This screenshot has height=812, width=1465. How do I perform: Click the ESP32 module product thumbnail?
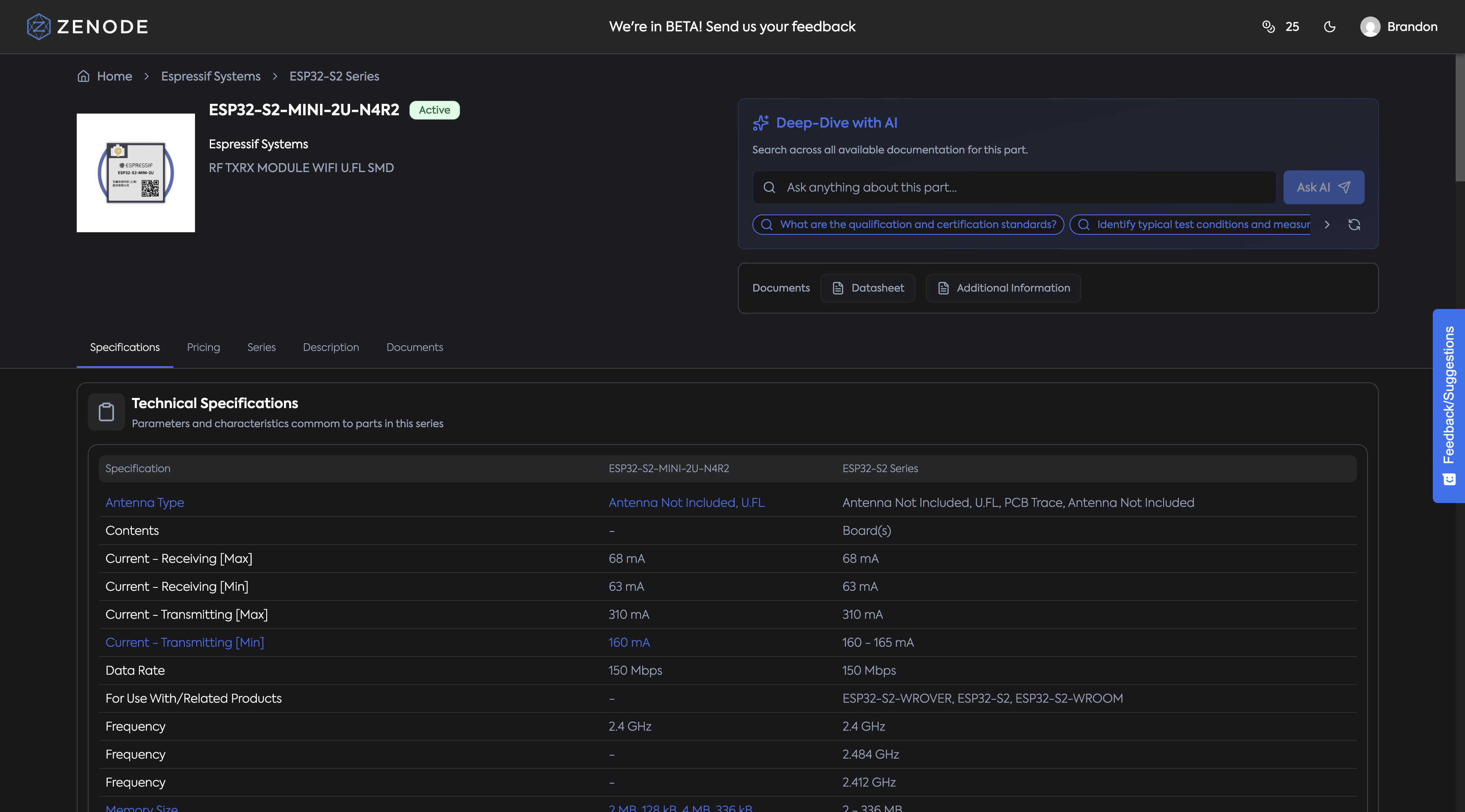pos(135,173)
